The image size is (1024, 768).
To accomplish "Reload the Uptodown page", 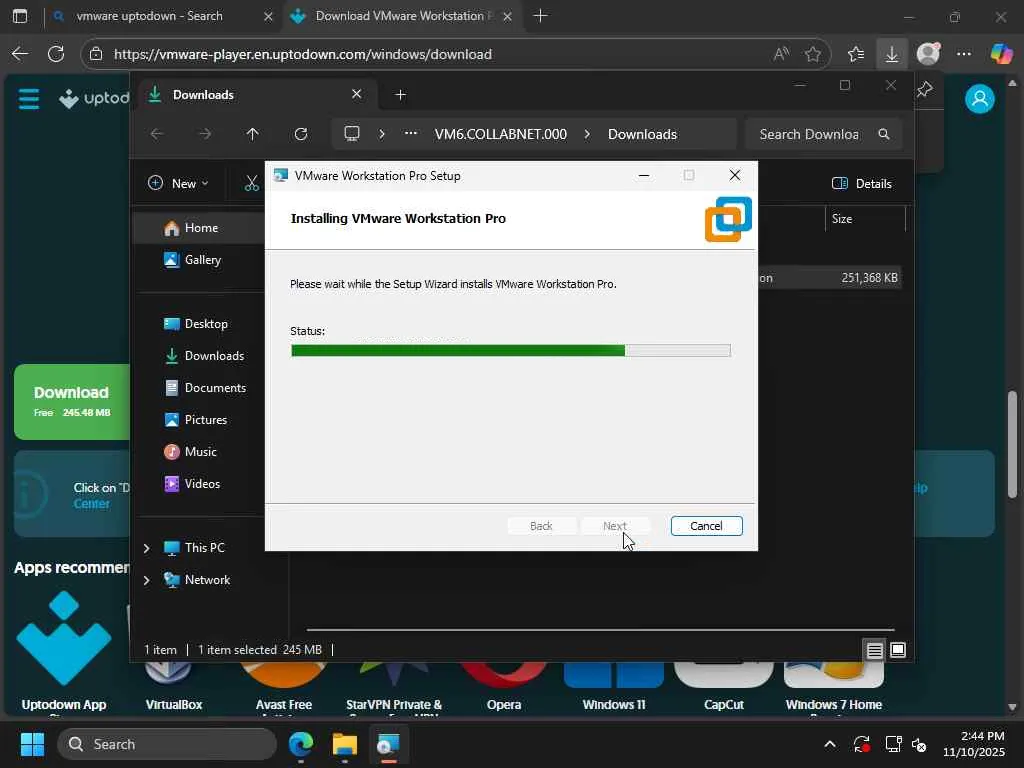I will [x=56, y=54].
